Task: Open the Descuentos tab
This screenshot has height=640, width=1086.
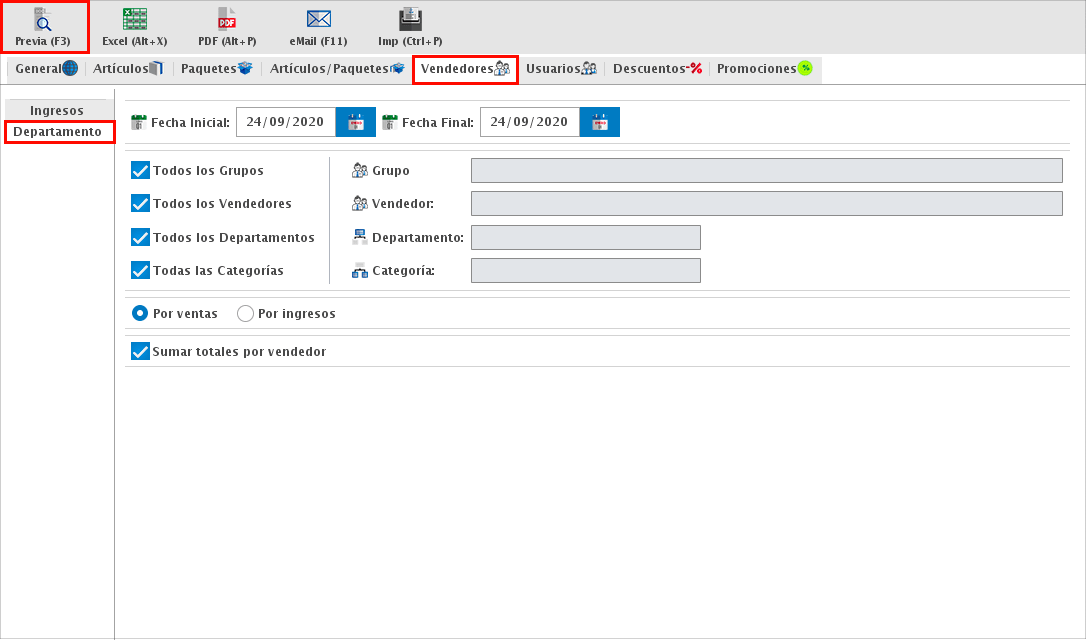Action: 657,69
